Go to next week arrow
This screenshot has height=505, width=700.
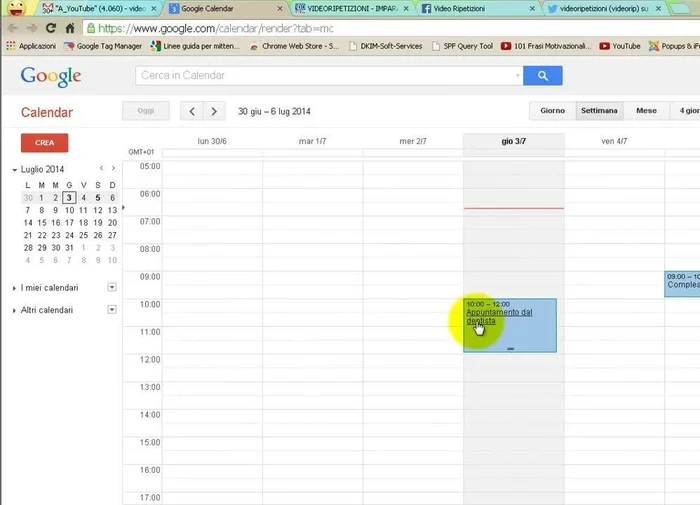(x=215, y=111)
